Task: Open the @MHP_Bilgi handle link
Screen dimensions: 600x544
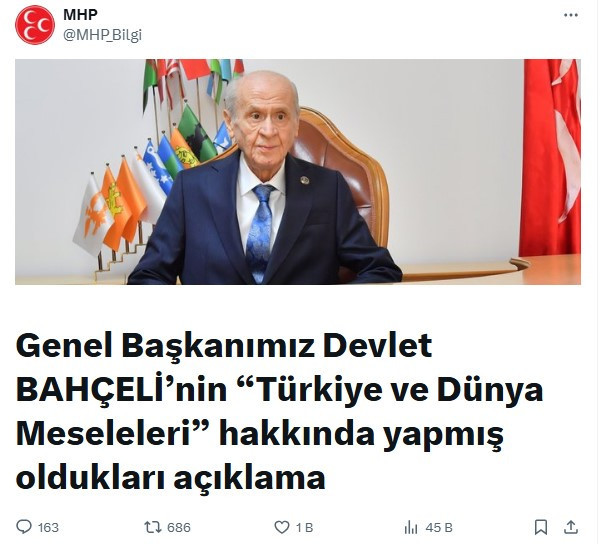Action: (x=102, y=35)
